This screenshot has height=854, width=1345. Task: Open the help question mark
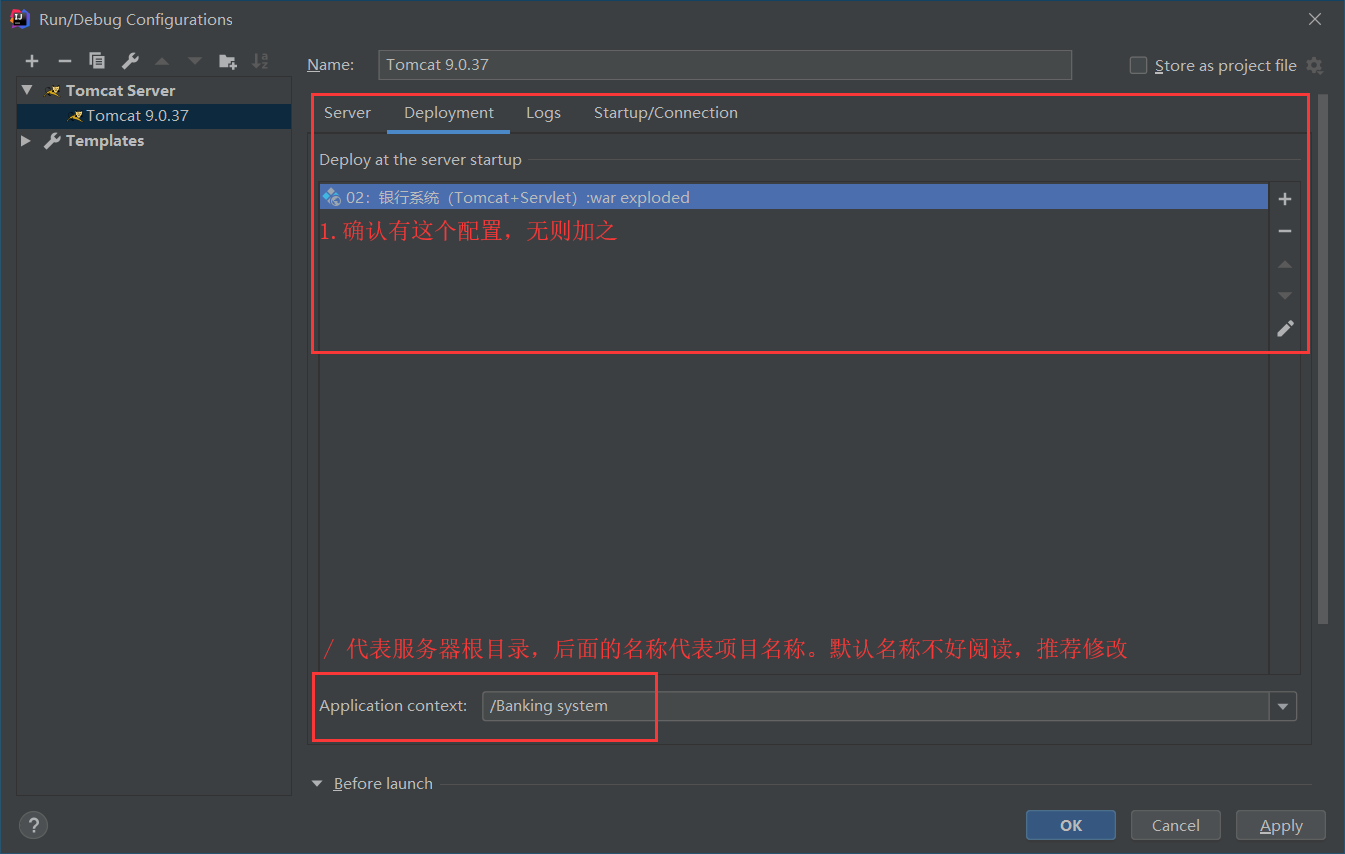pyautogui.click(x=34, y=825)
